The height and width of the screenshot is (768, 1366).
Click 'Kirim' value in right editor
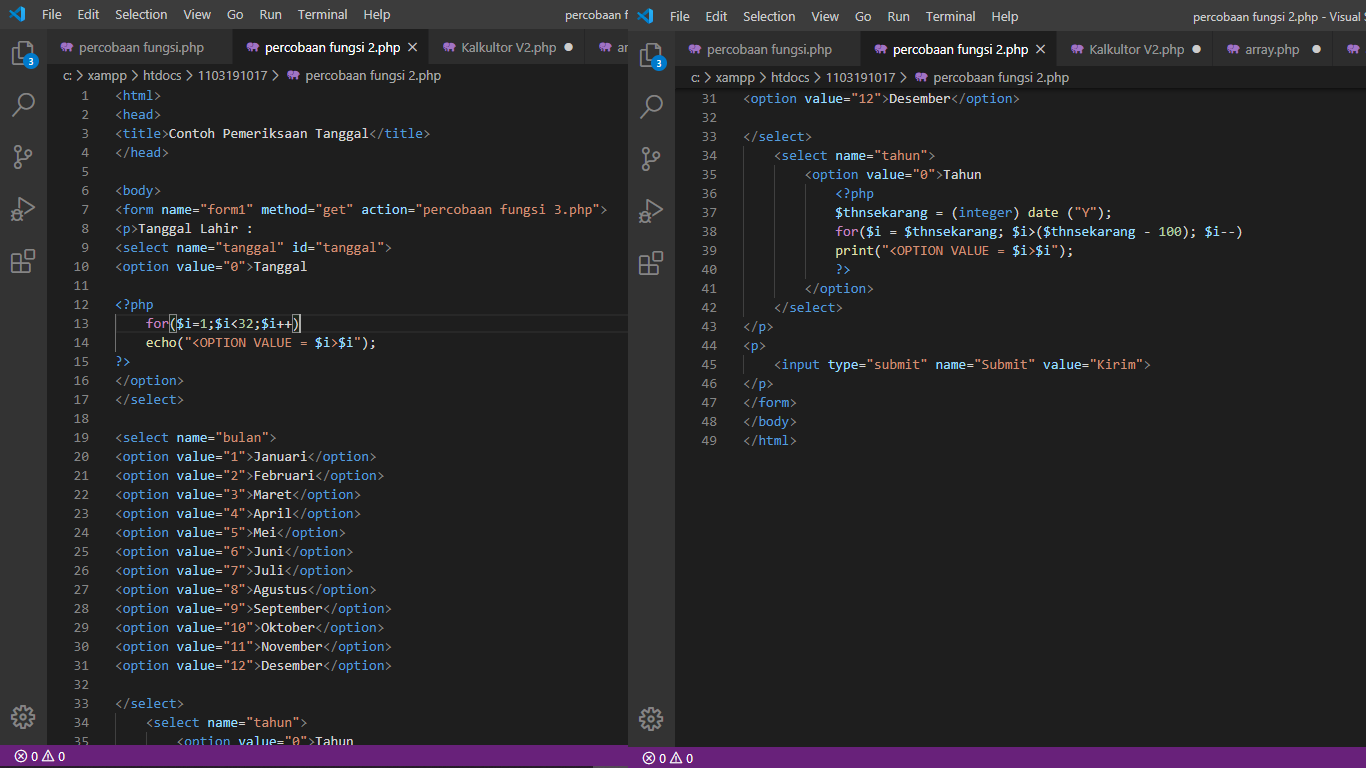(1116, 364)
